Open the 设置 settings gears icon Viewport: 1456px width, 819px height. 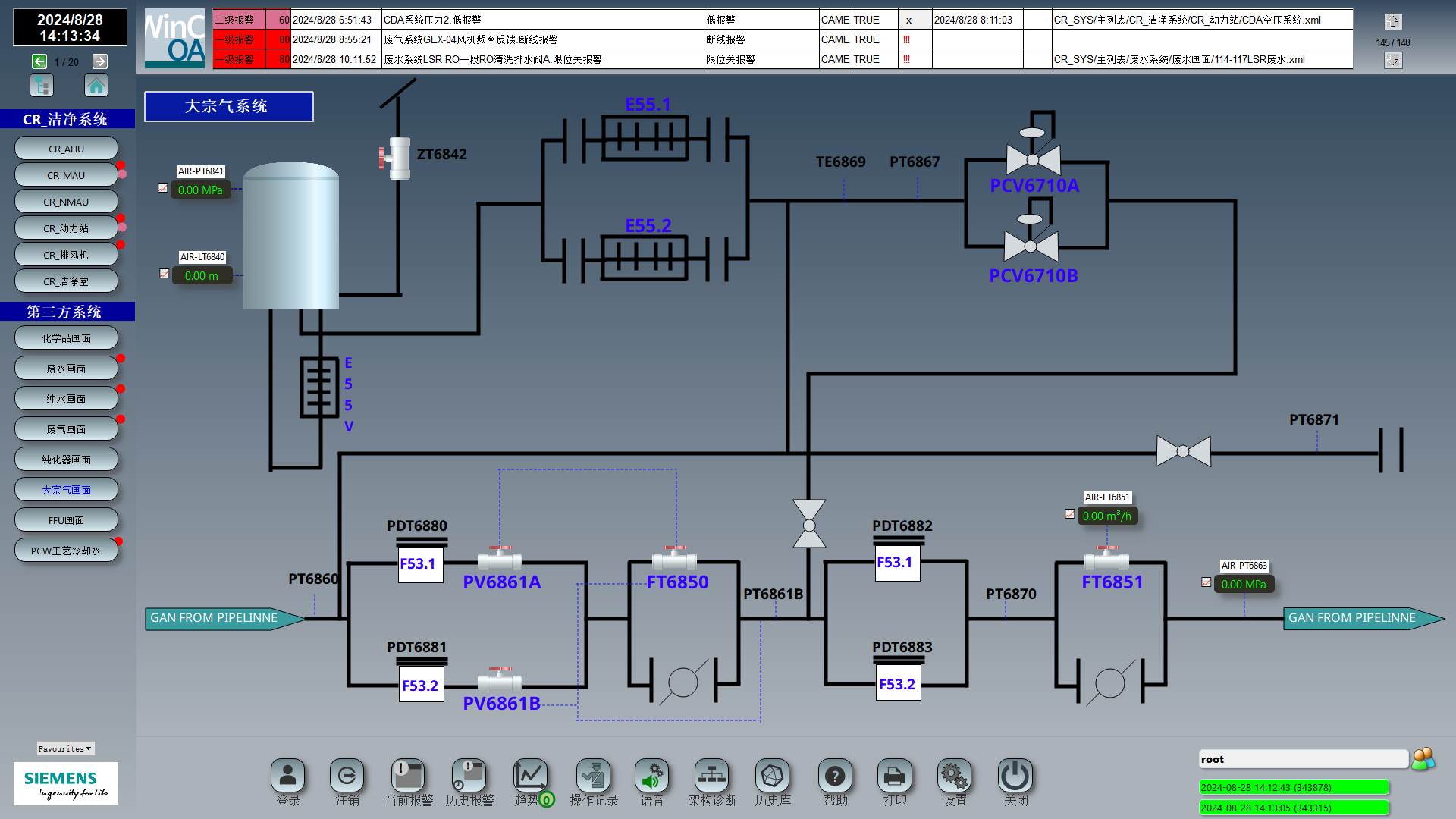[x=955, y=776]
